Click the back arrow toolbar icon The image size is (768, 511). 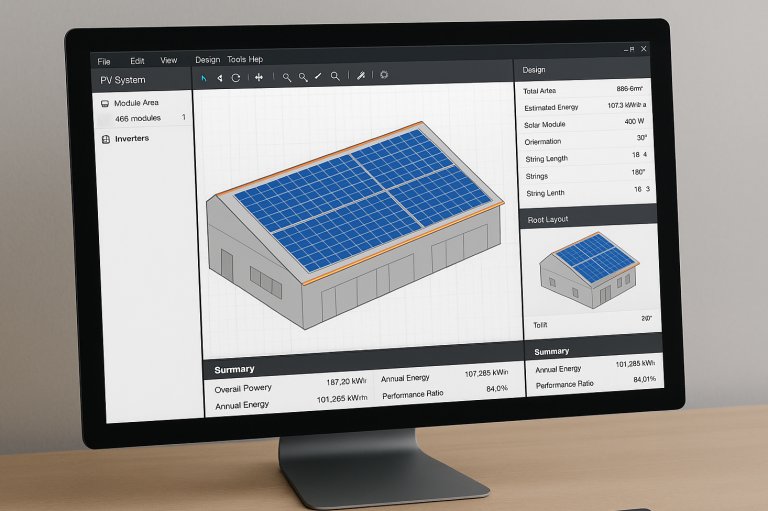tap(220, 77)
